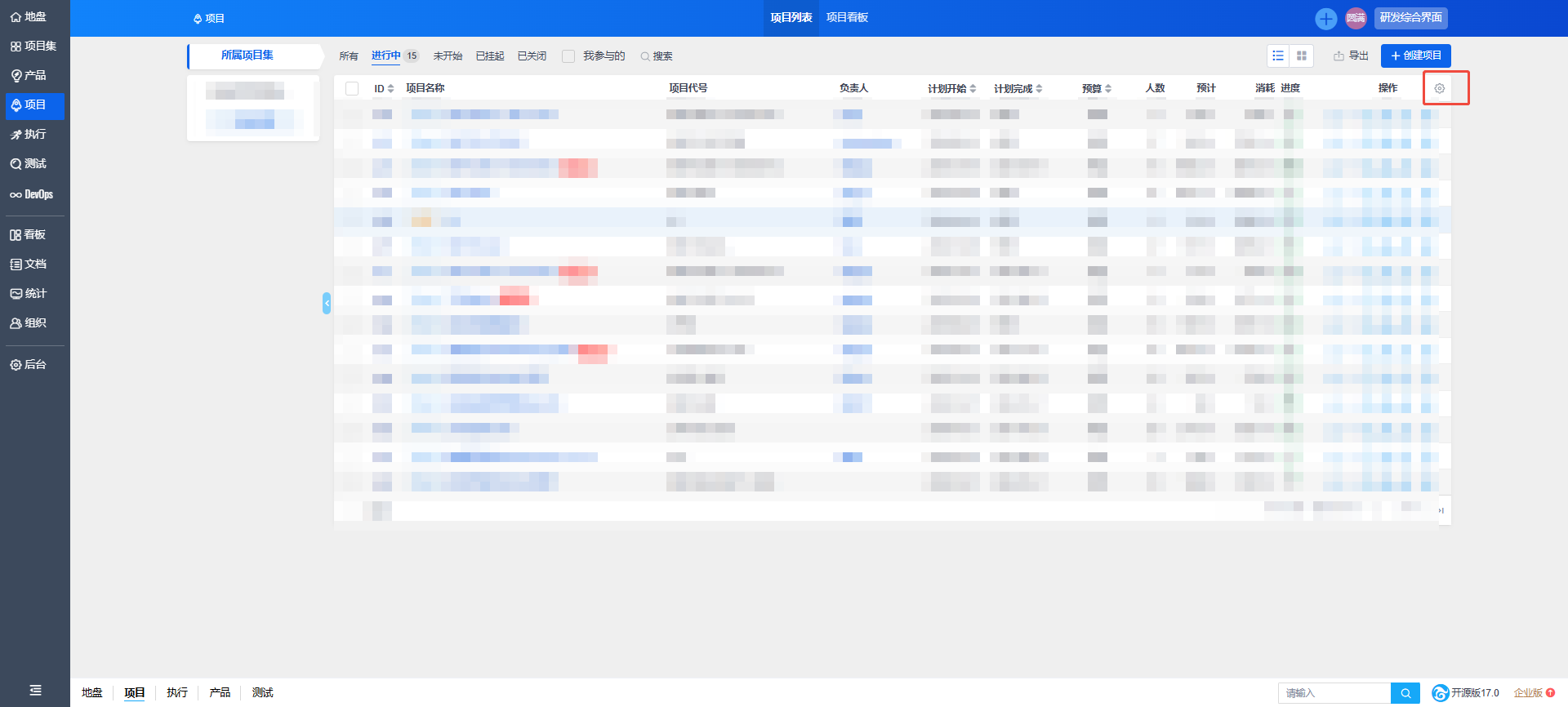1568x707 pixels.
Task: Click the blue plus quick-create button in the header
Action: click(1326, 18)
